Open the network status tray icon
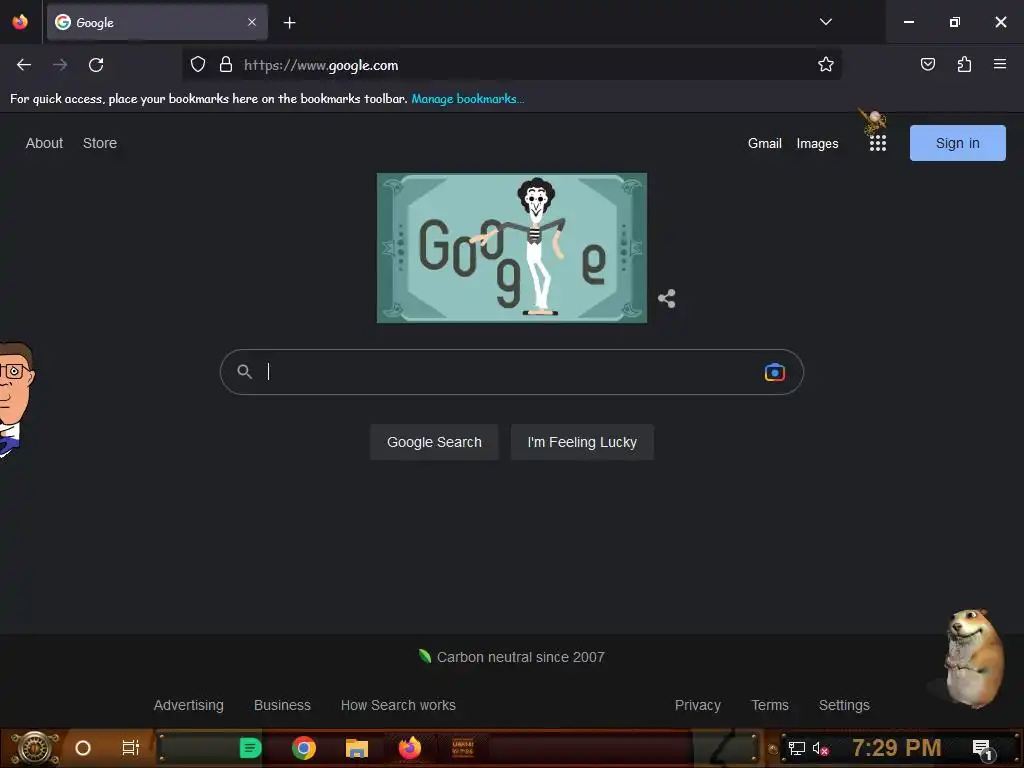Viewport: 1024px width, 768px height. pos(797,748)
